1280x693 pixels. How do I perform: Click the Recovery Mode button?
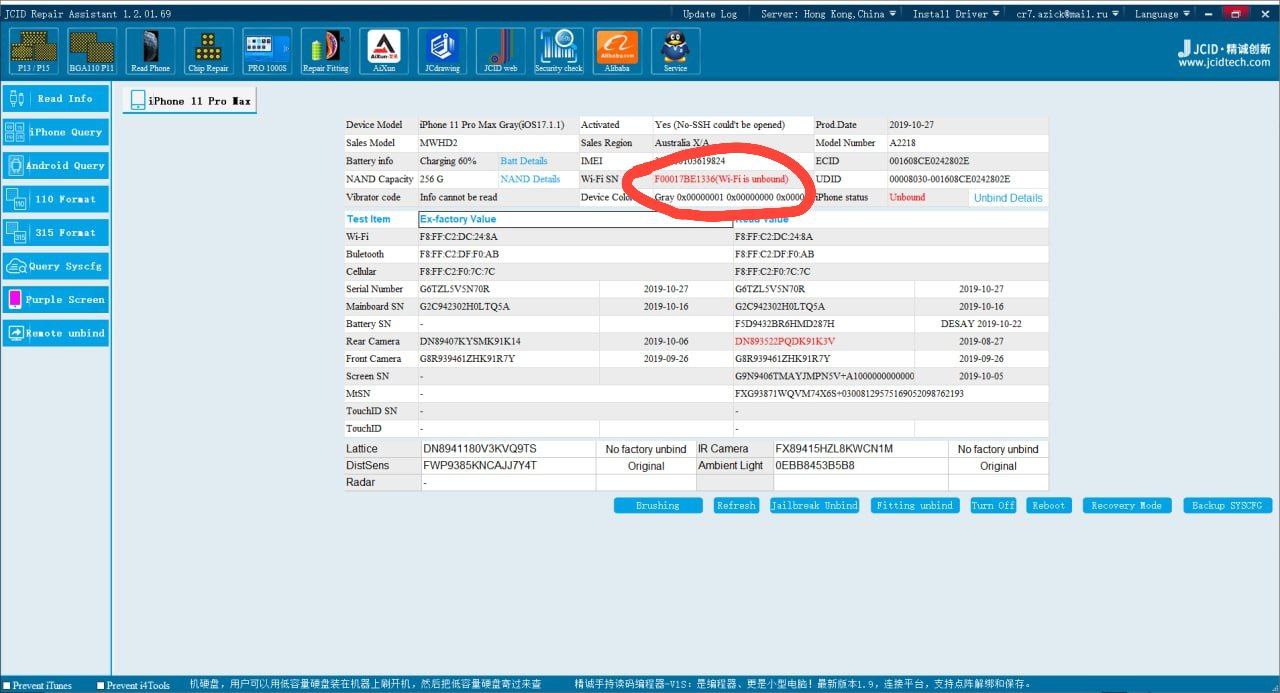click(1127, 506)
